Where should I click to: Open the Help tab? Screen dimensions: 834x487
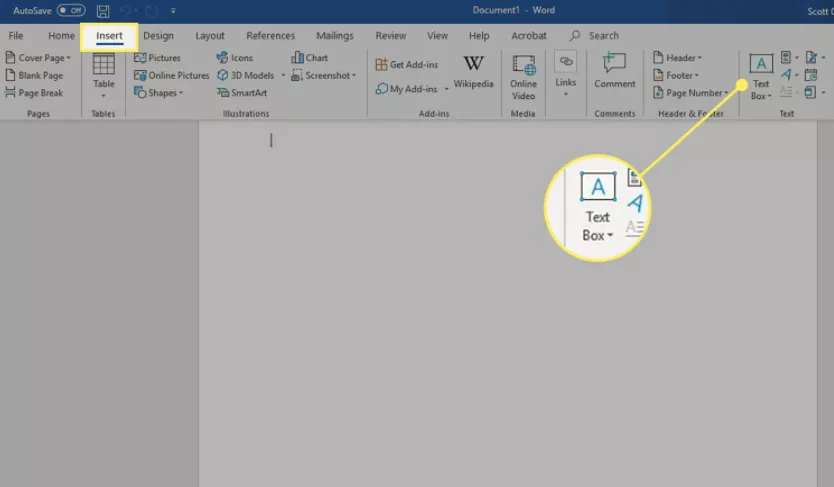(479, 36)
